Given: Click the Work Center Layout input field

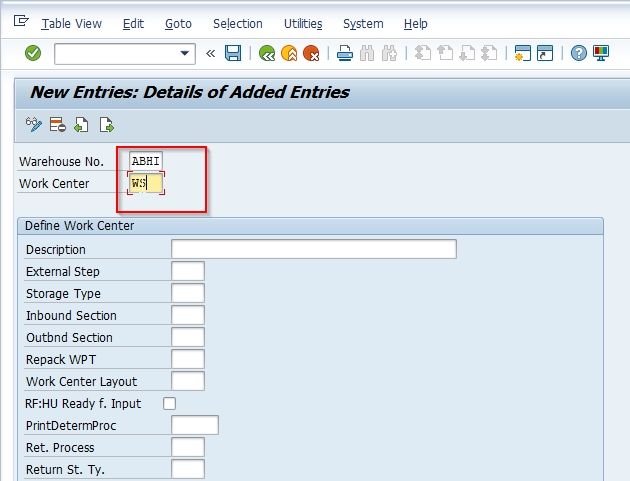Looking at the screenshot, I should point(188,381).
